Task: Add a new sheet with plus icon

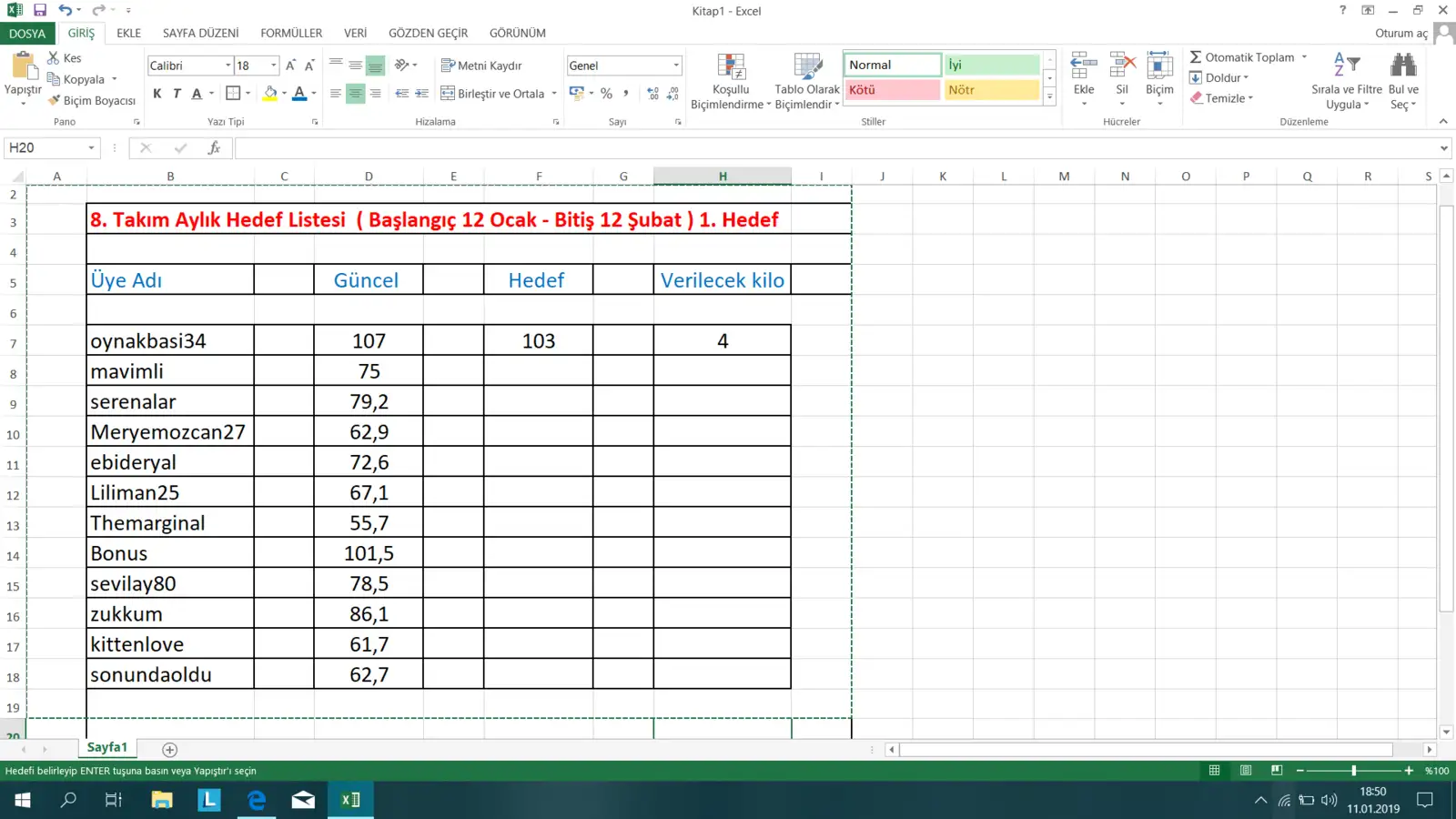Action: pyautogui.click(x=169, y=749)
